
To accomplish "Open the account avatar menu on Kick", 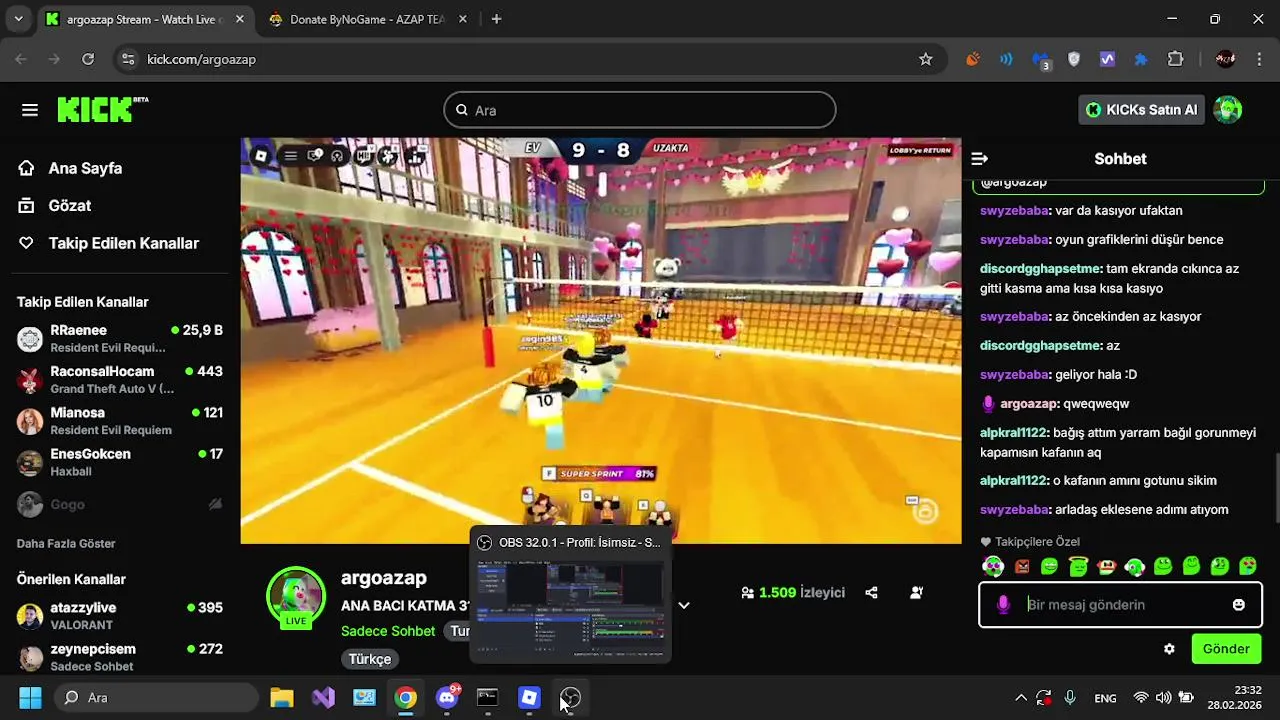I will coord(1228,110).
